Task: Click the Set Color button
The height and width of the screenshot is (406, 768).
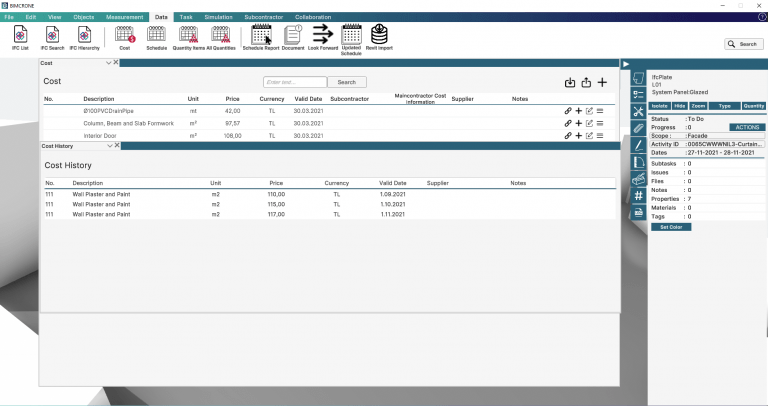Action: [x=670, y=227]
